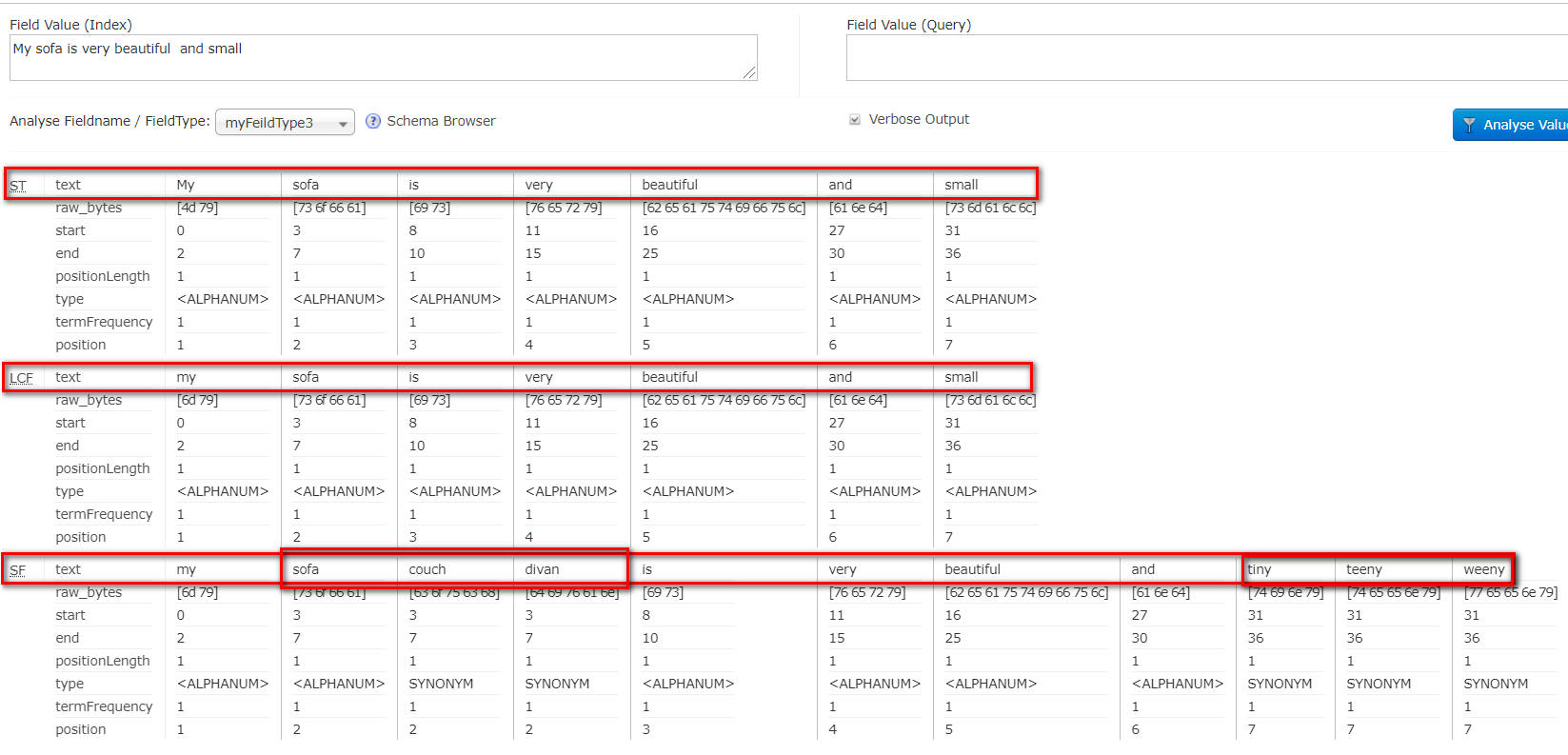Click the 'Analyse Fieldname / FieldType' label
The width and height of the screenshot is (1568, 755).
click(x=109, y=121)
